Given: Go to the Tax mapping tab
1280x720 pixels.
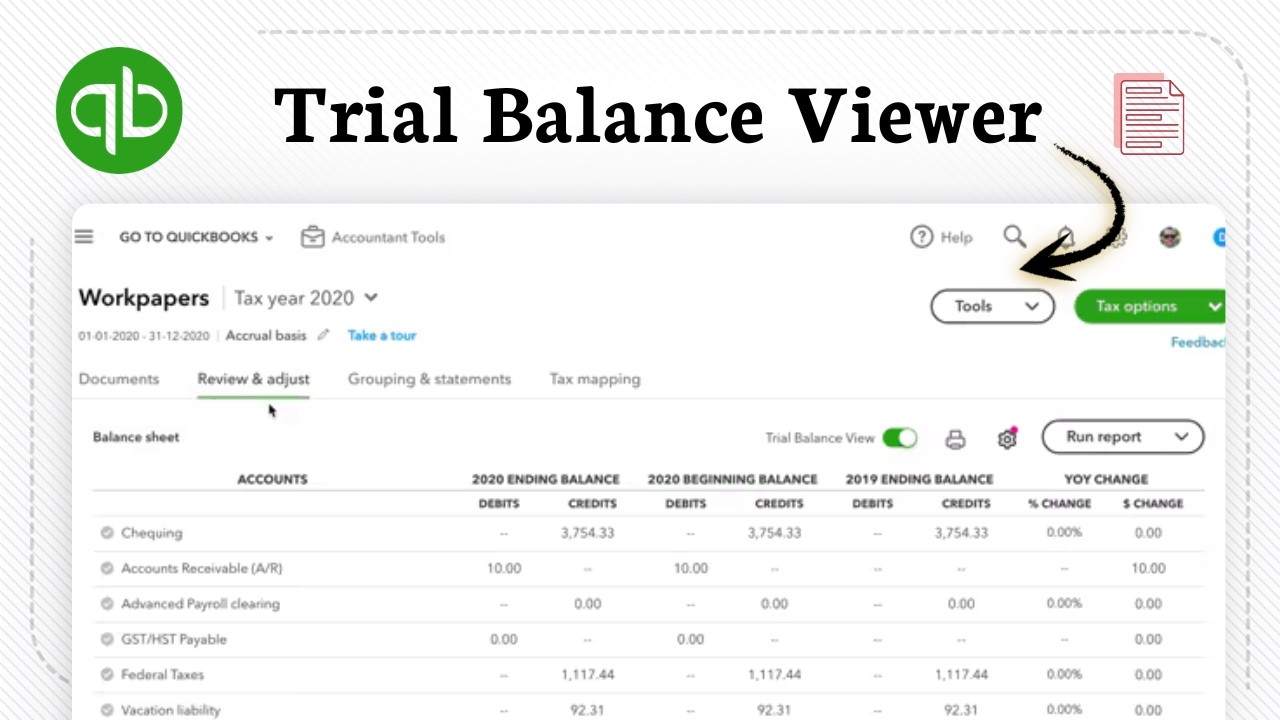Looking at the screenshot, I should coord(595,379).
